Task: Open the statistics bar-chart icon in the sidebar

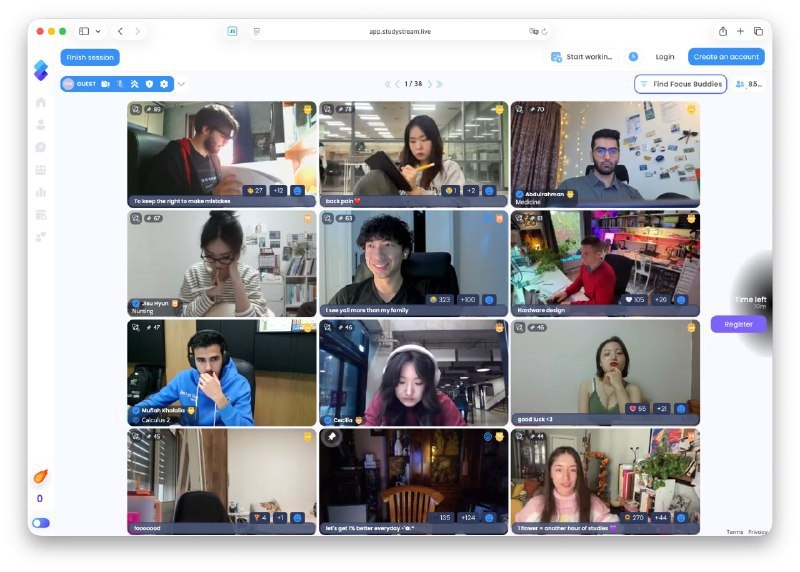Action: [41, 192]
